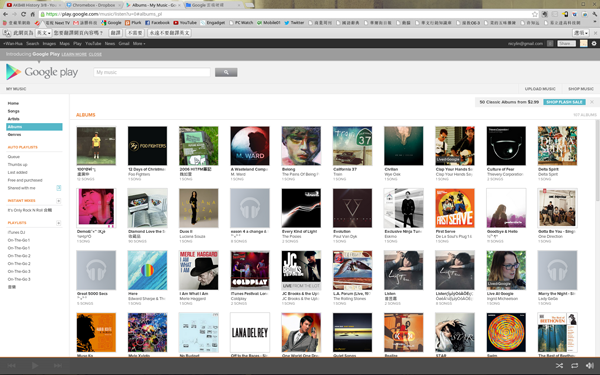Toggle repeat in the player bar

[x=574, y=366]
